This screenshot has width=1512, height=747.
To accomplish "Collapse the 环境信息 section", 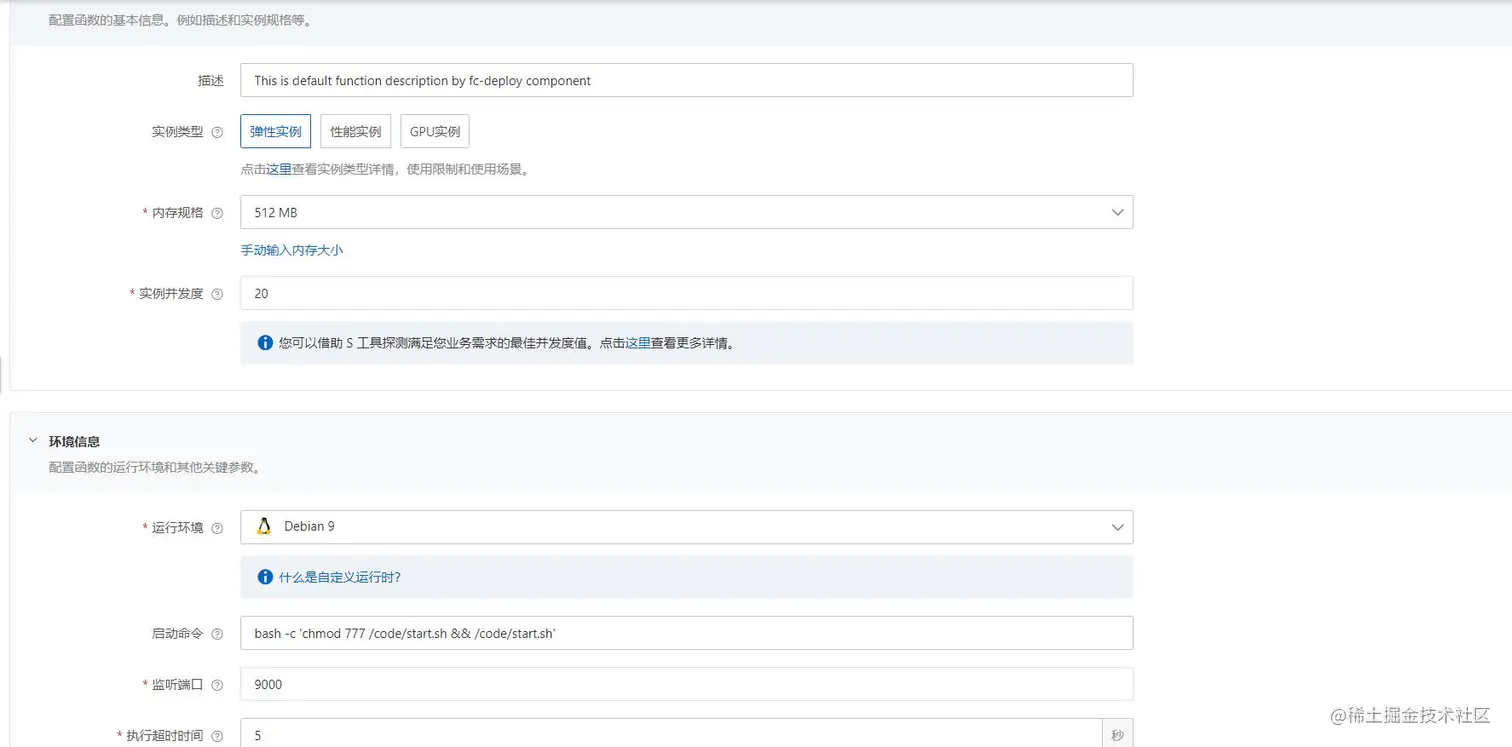I will click(x=32, y=440).
